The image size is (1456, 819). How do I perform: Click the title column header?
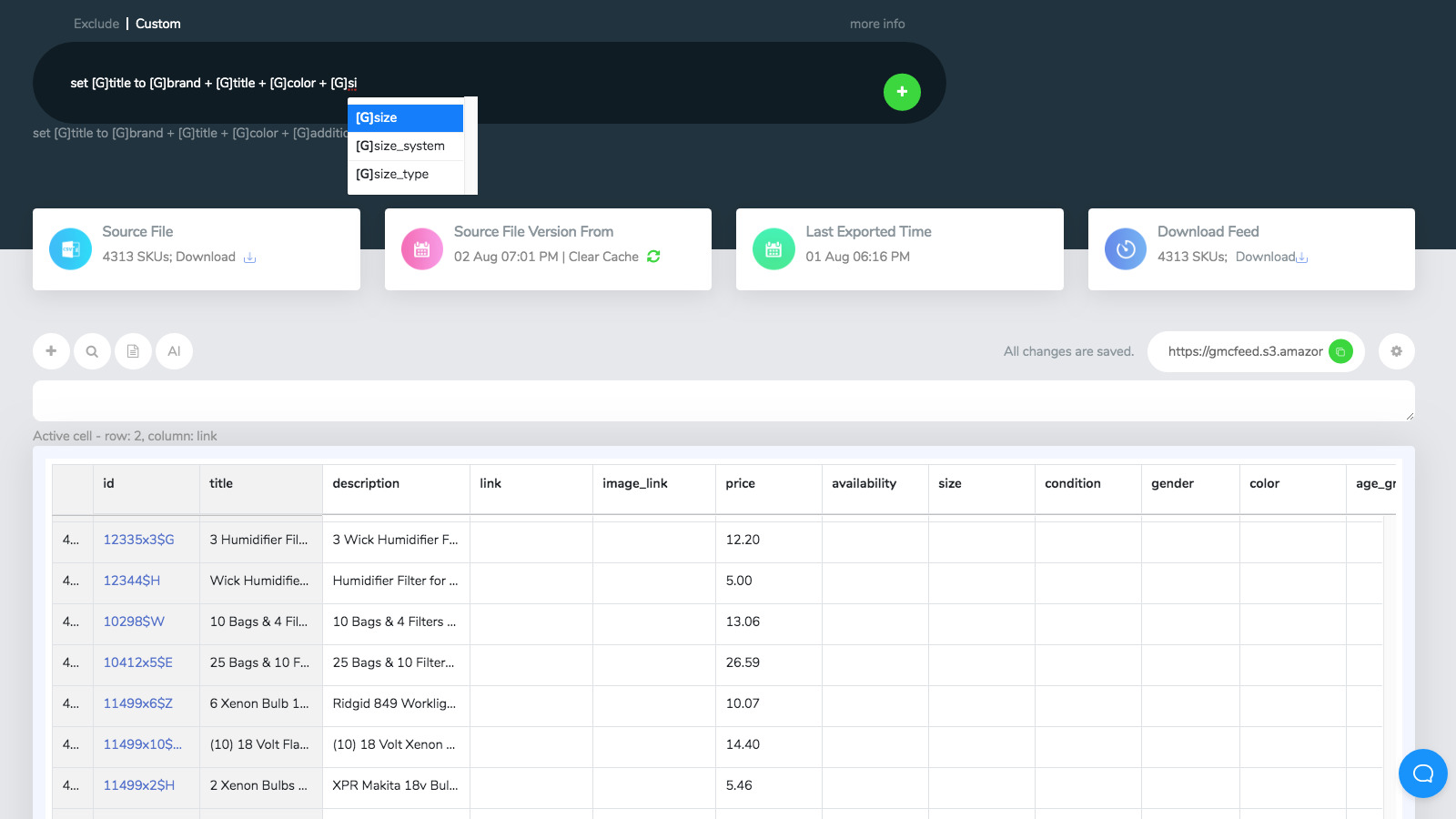tap(261, 490)
